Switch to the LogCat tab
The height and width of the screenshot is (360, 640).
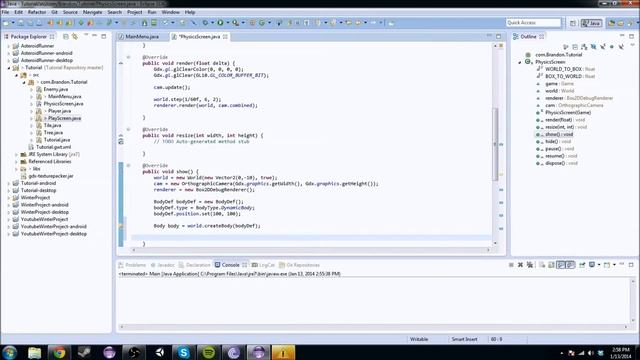tap(263, 265)
